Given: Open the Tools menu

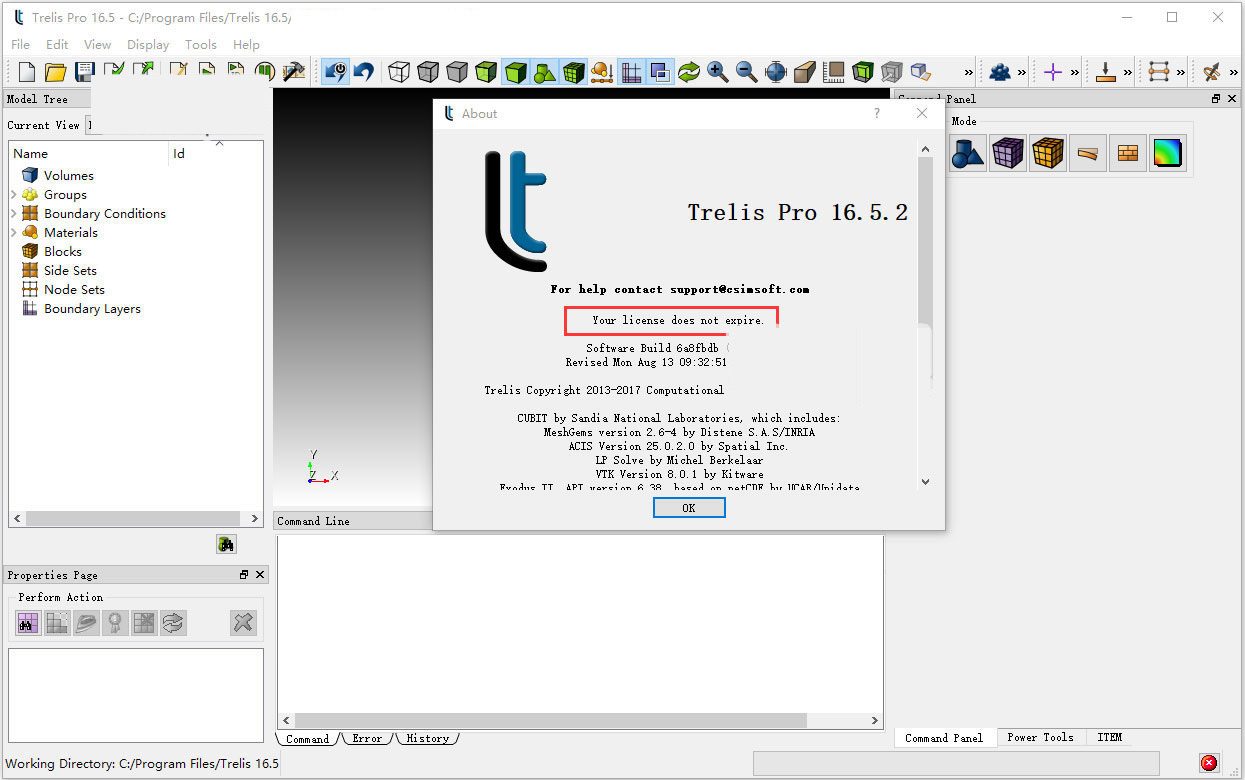Looking at the screenshot, I should (200, 44).
